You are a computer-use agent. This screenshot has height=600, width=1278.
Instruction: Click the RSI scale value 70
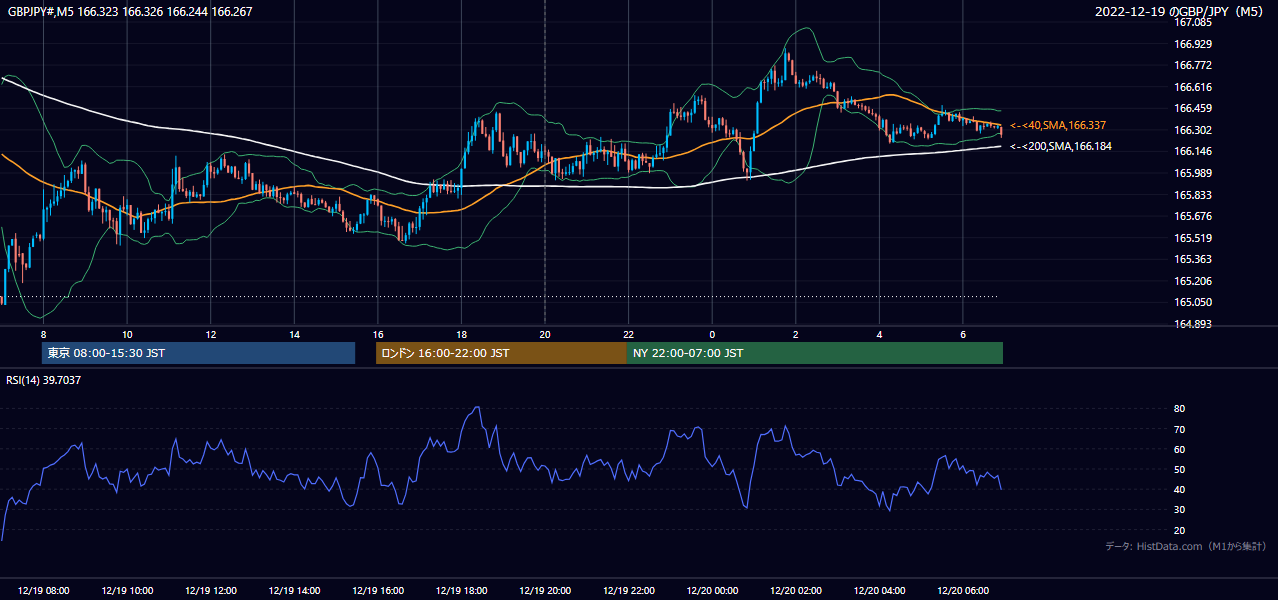click(x=1180, y=429)
